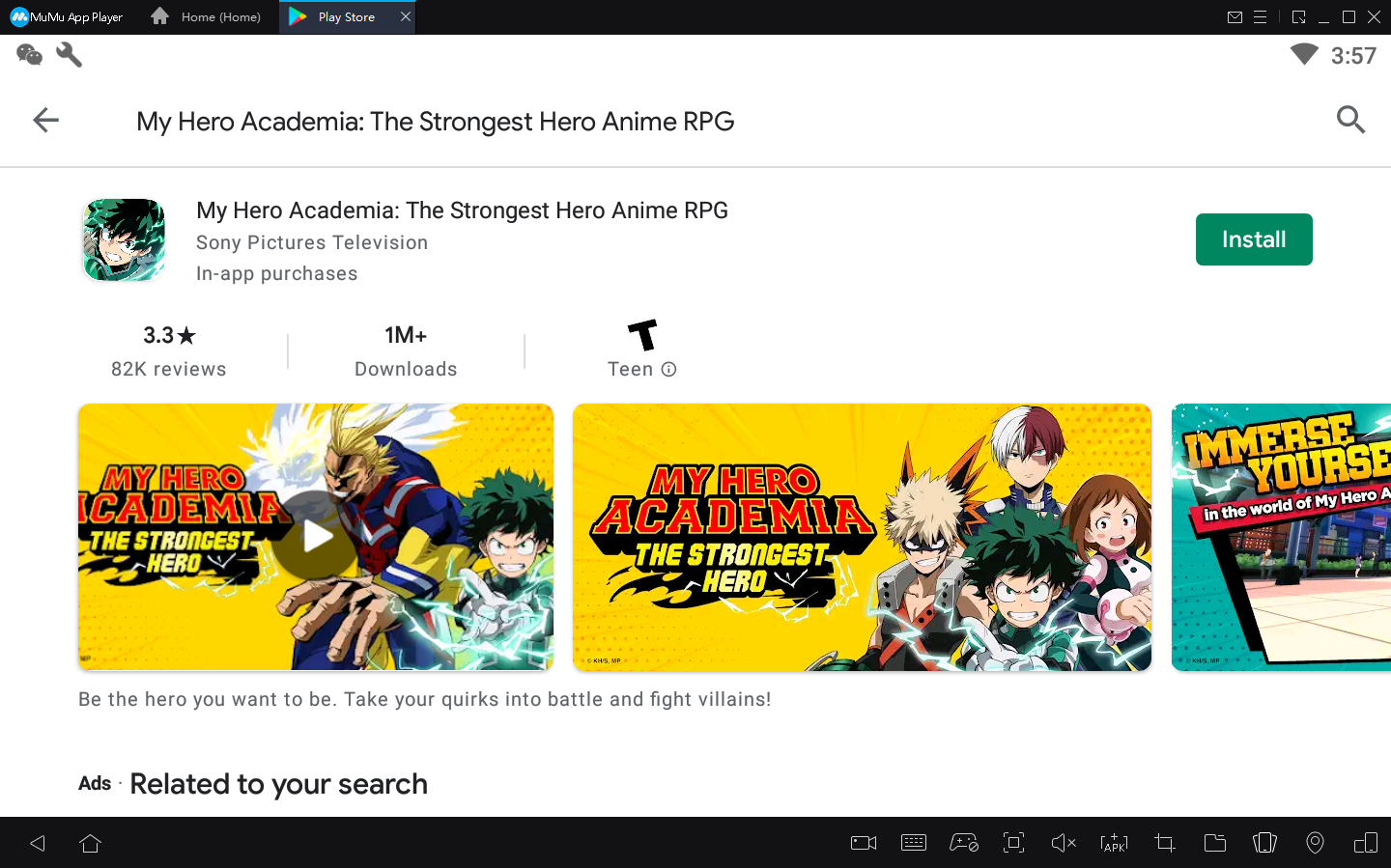Image resolution: width=1391 pixels, height=868 pixels.
Task: Open the Teen content rating T icon
Action: [642, 335]
